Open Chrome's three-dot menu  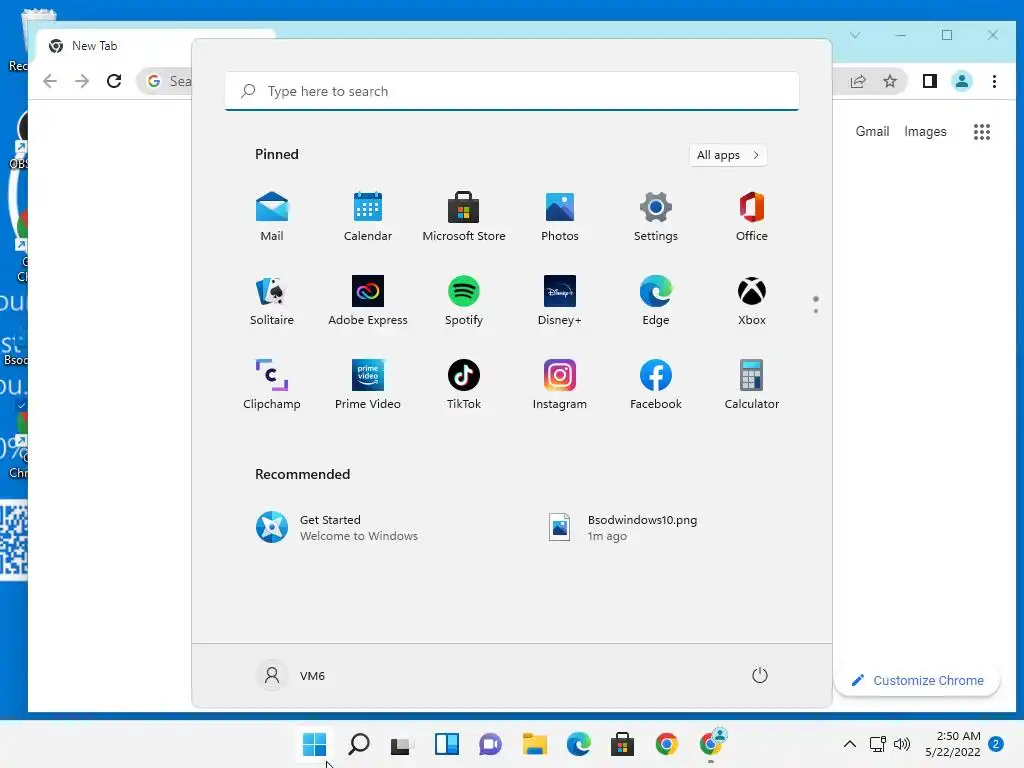(994, 81)
